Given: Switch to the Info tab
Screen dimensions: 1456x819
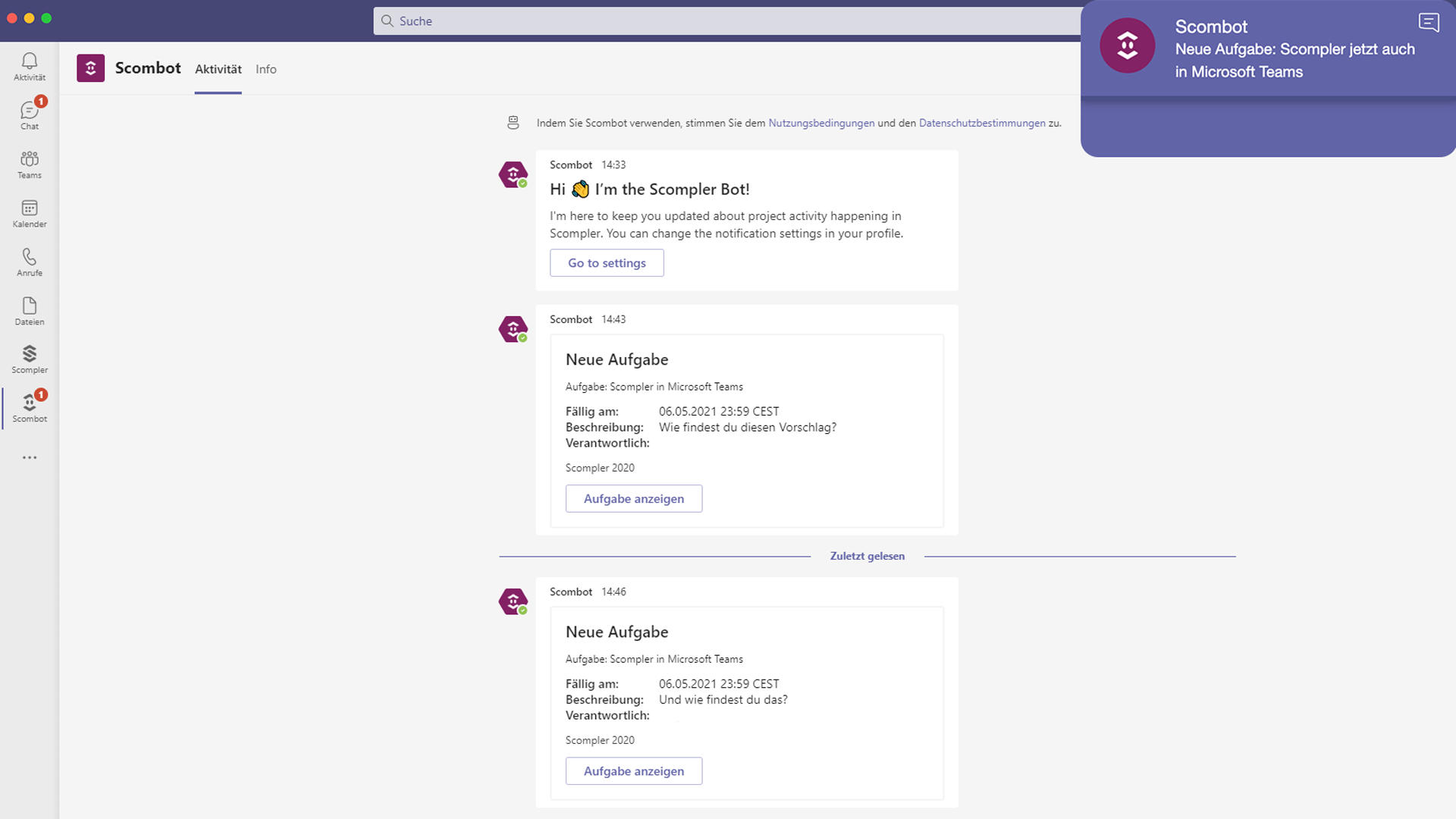Looking at the screenshot, I should point(265,69).
